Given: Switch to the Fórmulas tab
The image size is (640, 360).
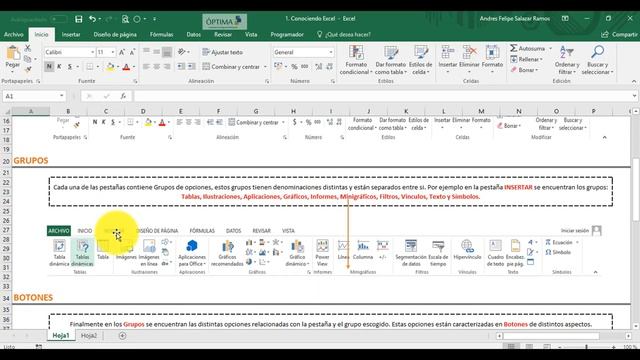Looking at the screenshot, I should pyautogui.click(x=161, y=35).
